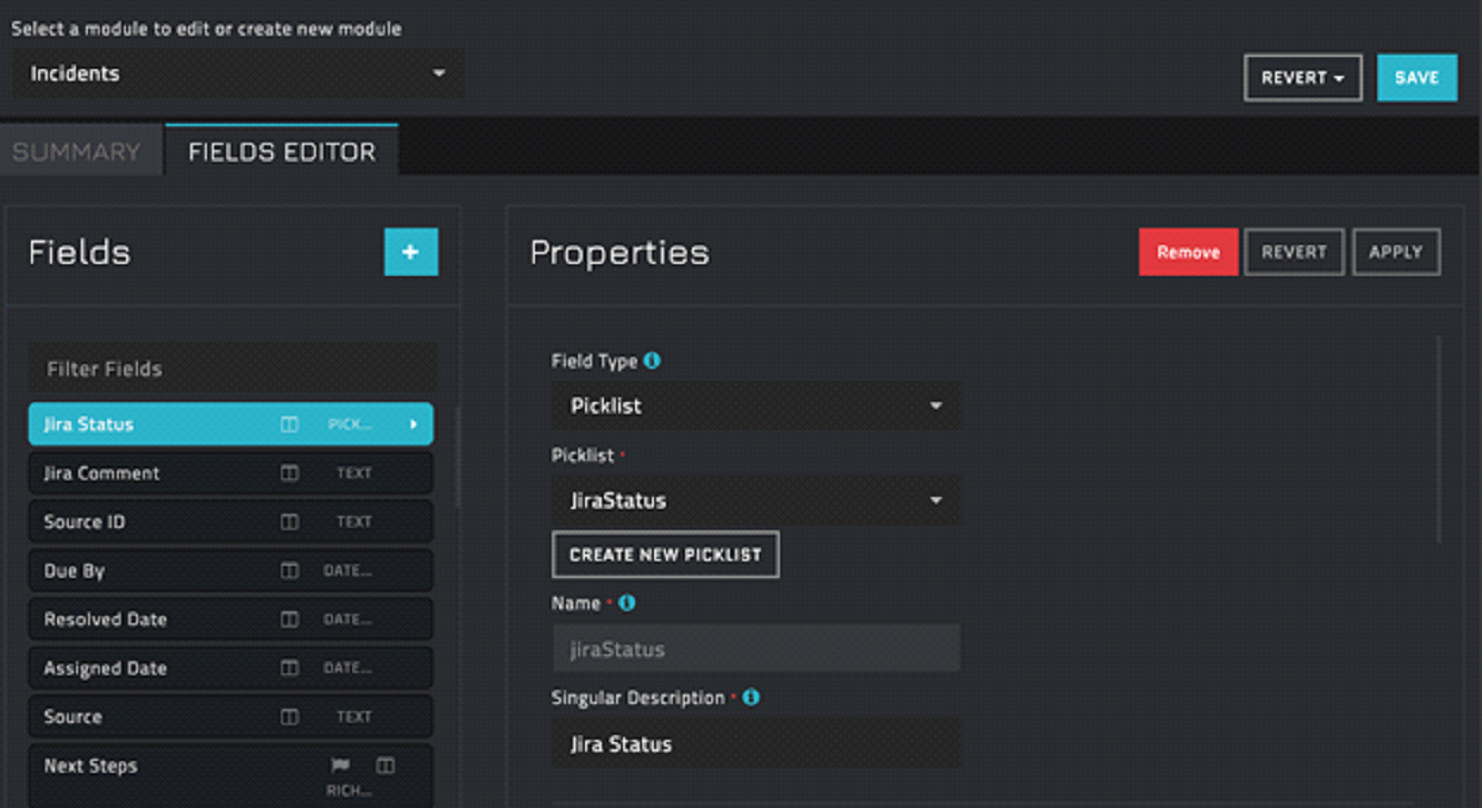Image resolution: width=1482 pixels, height=808 pixels.
Task: Select the Fields Editor tab
Action: tap(282, 152)
